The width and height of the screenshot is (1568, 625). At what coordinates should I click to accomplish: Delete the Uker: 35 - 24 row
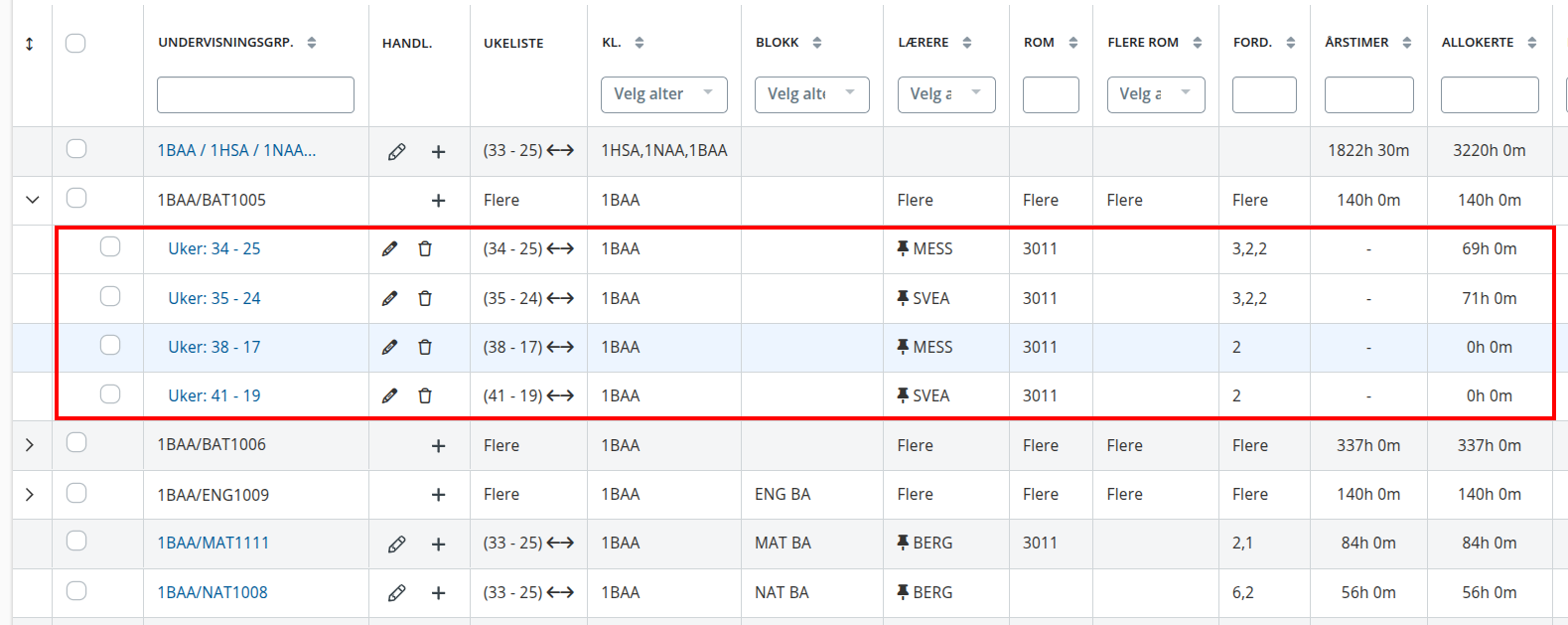coord(425,298)
